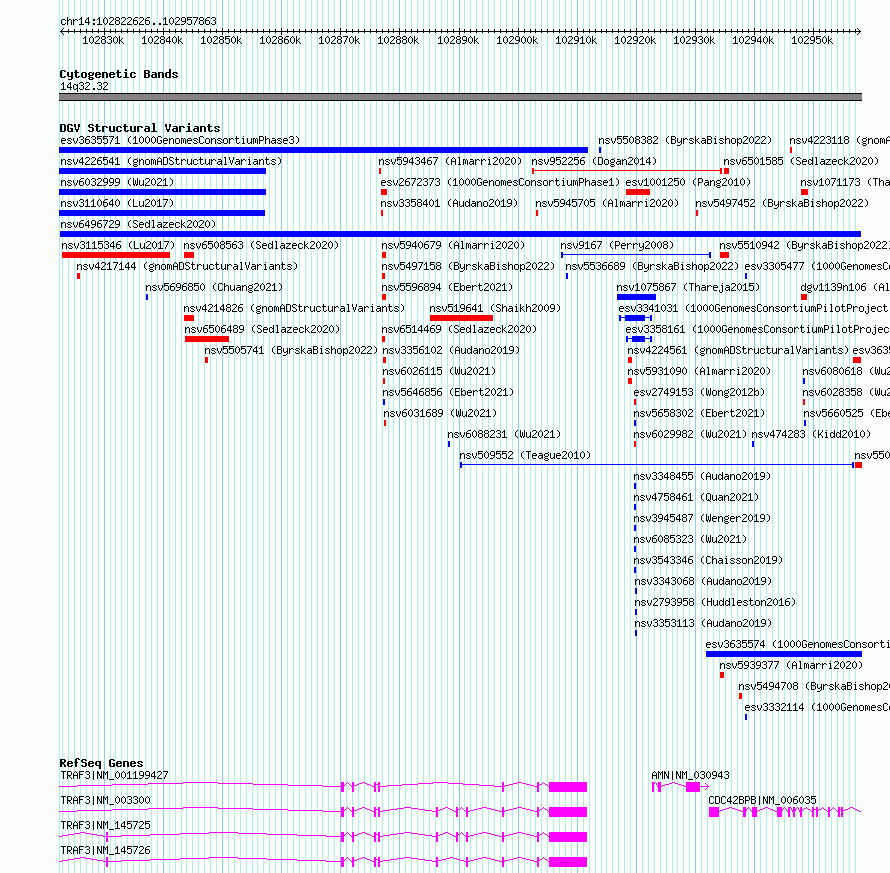This screenshot has width=890, height=873.
Task: Click nsv6501585 (Sedlazeck2020) label
Action: (801, 161)
